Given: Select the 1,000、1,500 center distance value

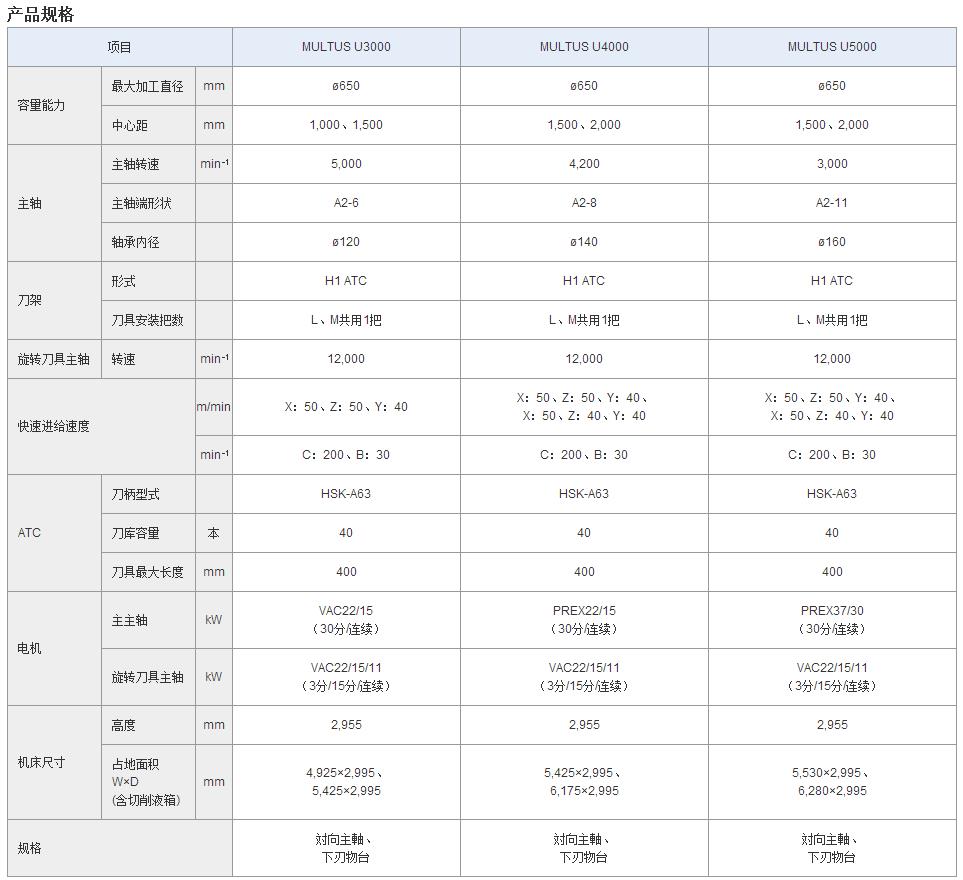Looking at the screenshot, I should pos(346,125).
